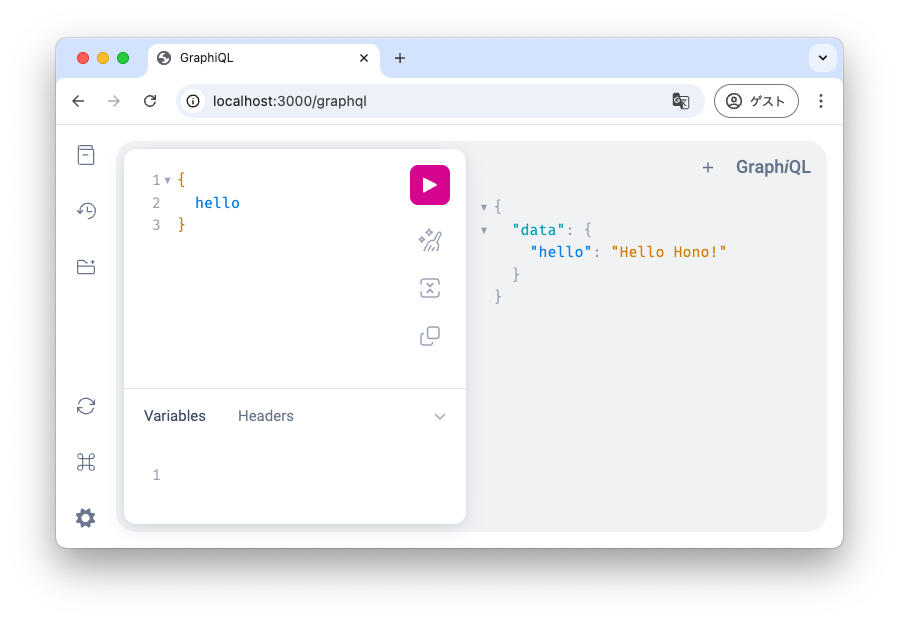This screenshot has width=899, height=622.
Task: Go back in the browser
Action: [x=79, y=101]
